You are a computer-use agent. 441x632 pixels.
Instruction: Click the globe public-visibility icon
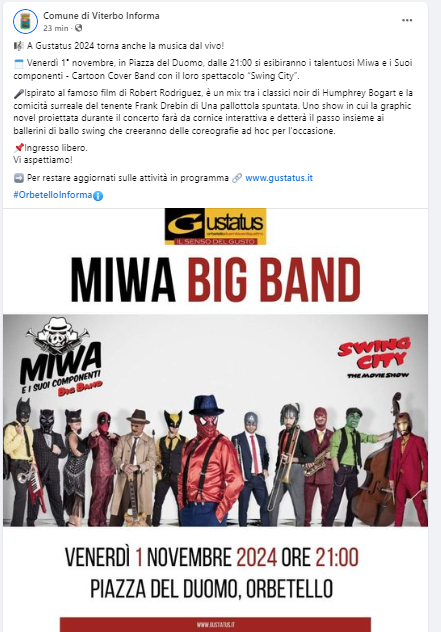(79, 28)
